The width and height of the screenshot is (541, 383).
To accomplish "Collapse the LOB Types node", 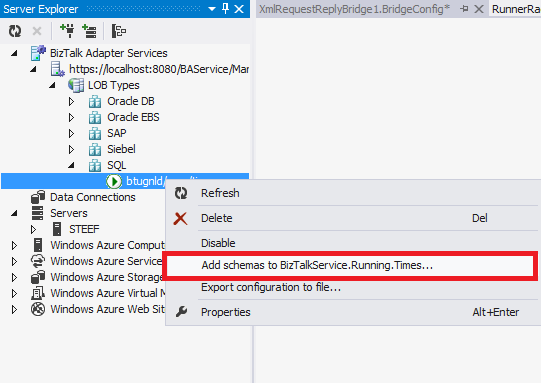I will (52, 85).
